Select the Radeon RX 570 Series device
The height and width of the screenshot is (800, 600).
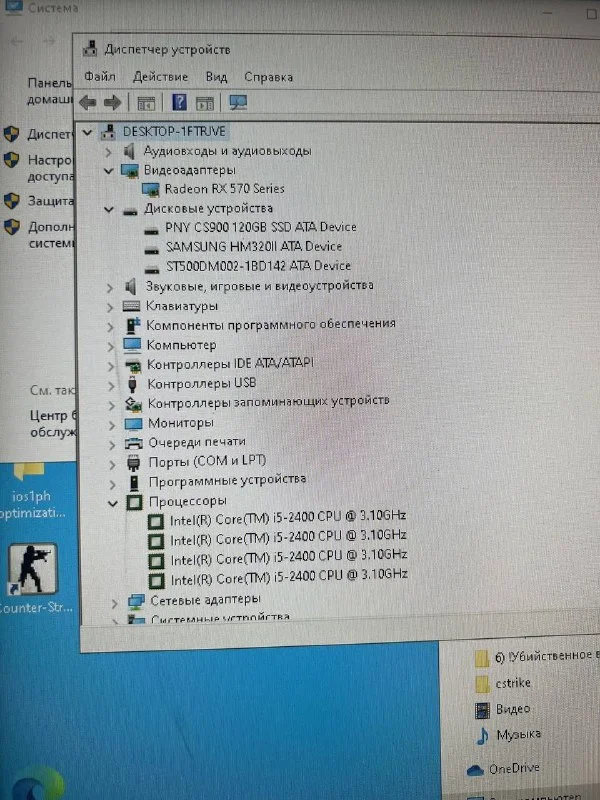click(224, 188)
